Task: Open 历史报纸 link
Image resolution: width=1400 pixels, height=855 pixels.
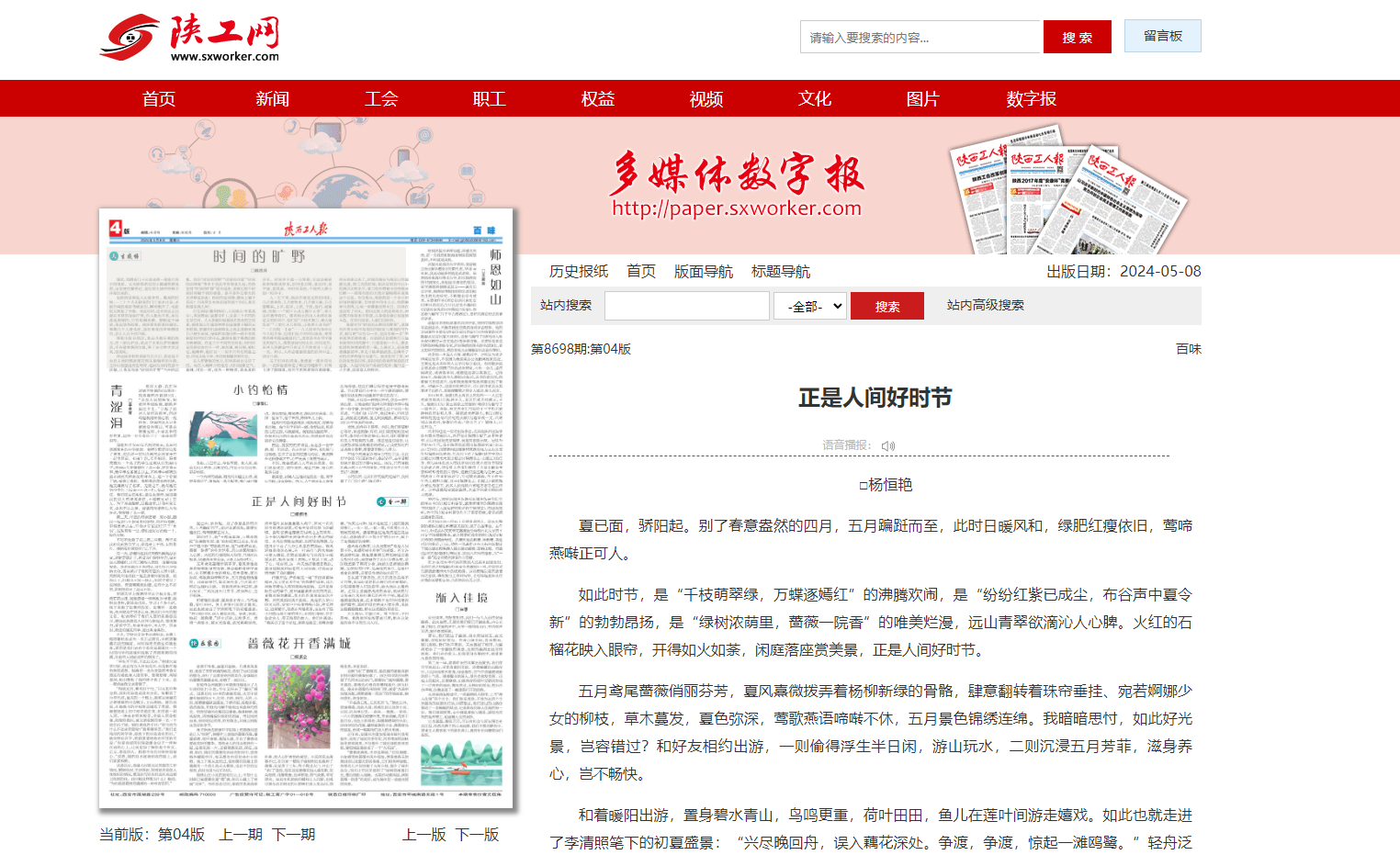Action: 579,271
